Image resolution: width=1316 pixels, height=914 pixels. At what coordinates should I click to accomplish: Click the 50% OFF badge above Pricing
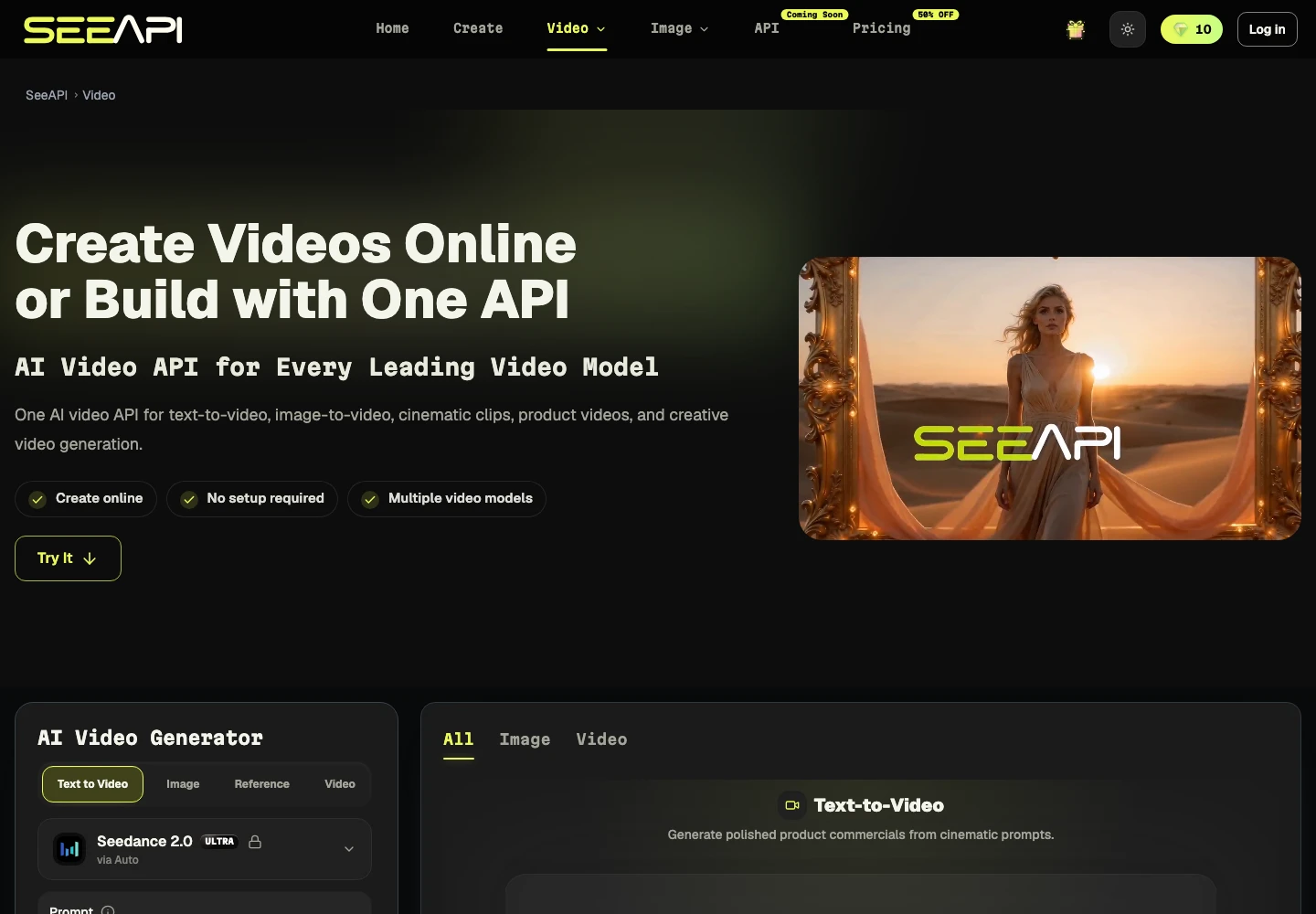936,15
